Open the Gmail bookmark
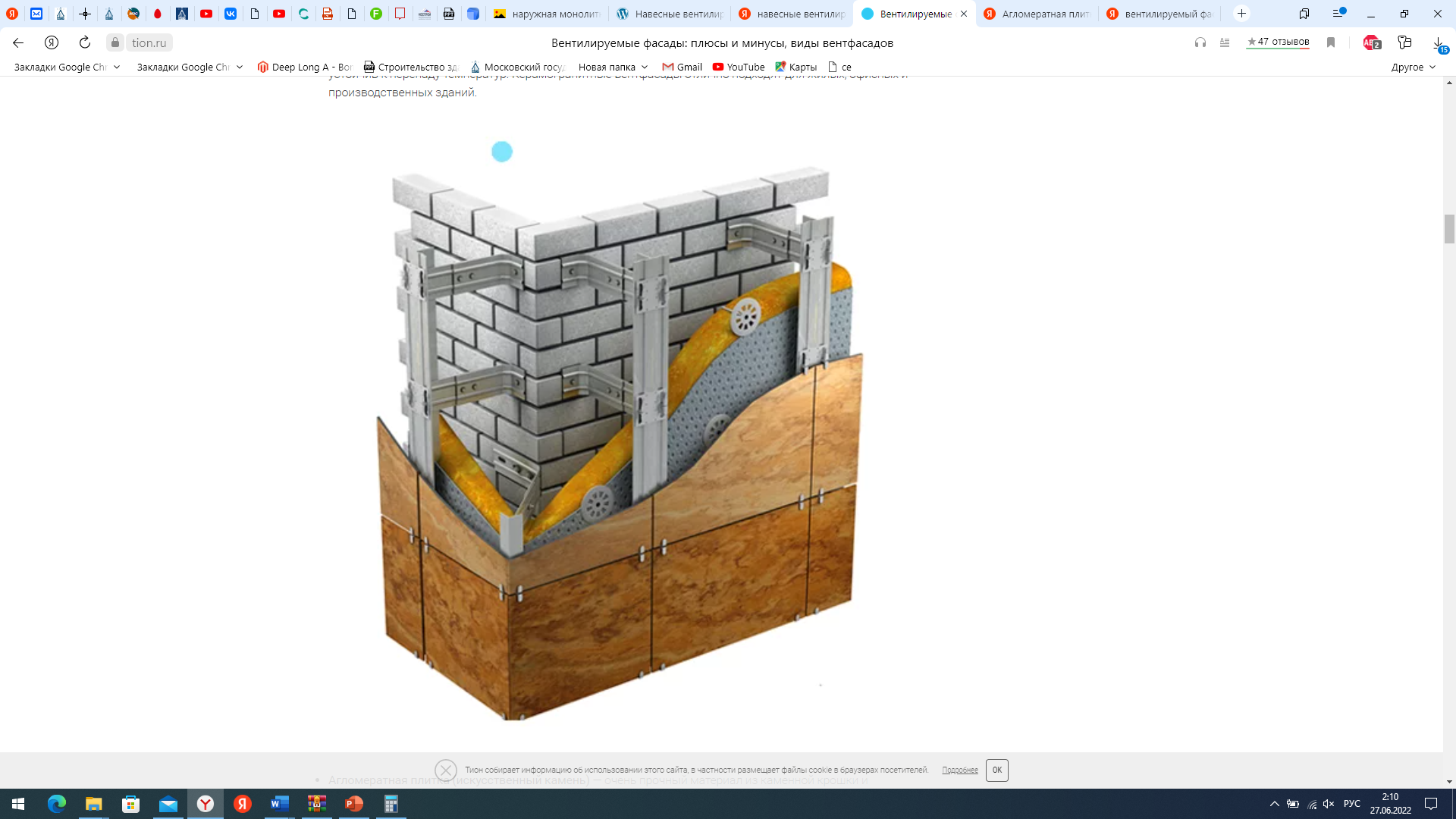This screenshot has height=819, width=1456. [x=682, y=67]
